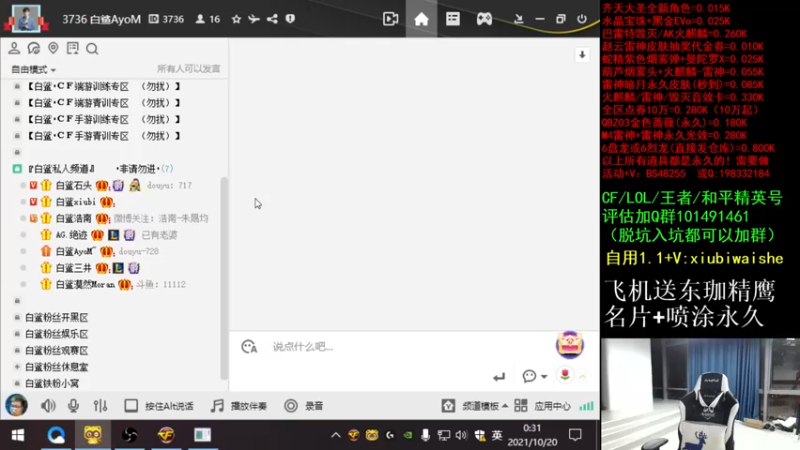Screen dimensions: 800x450
Task: Select channel 白鲨·CF端游青训专区
Action: (104, 103)
